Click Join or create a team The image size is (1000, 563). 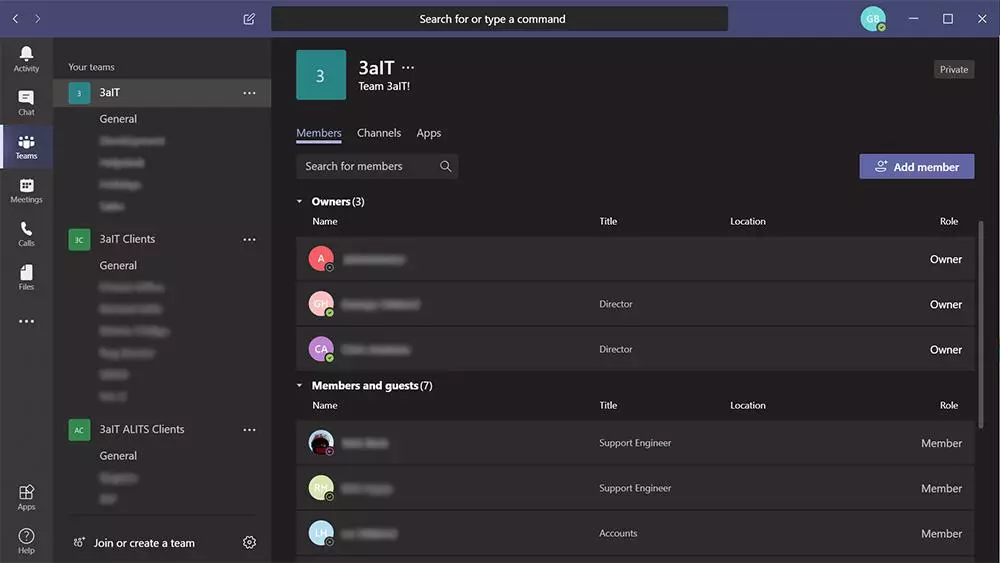(x=143, y=543)
